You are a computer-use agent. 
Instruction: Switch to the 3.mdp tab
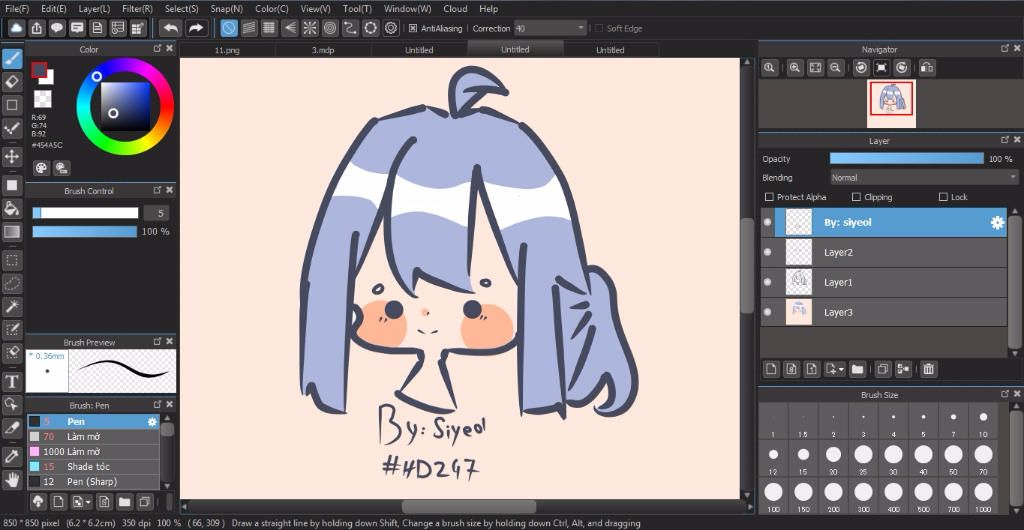(323, 50)
